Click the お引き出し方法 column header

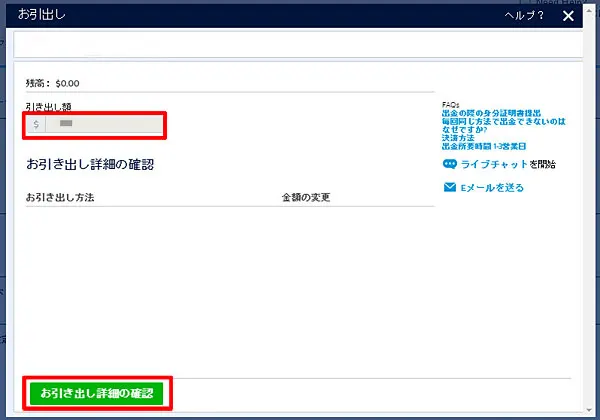[60, 197]
